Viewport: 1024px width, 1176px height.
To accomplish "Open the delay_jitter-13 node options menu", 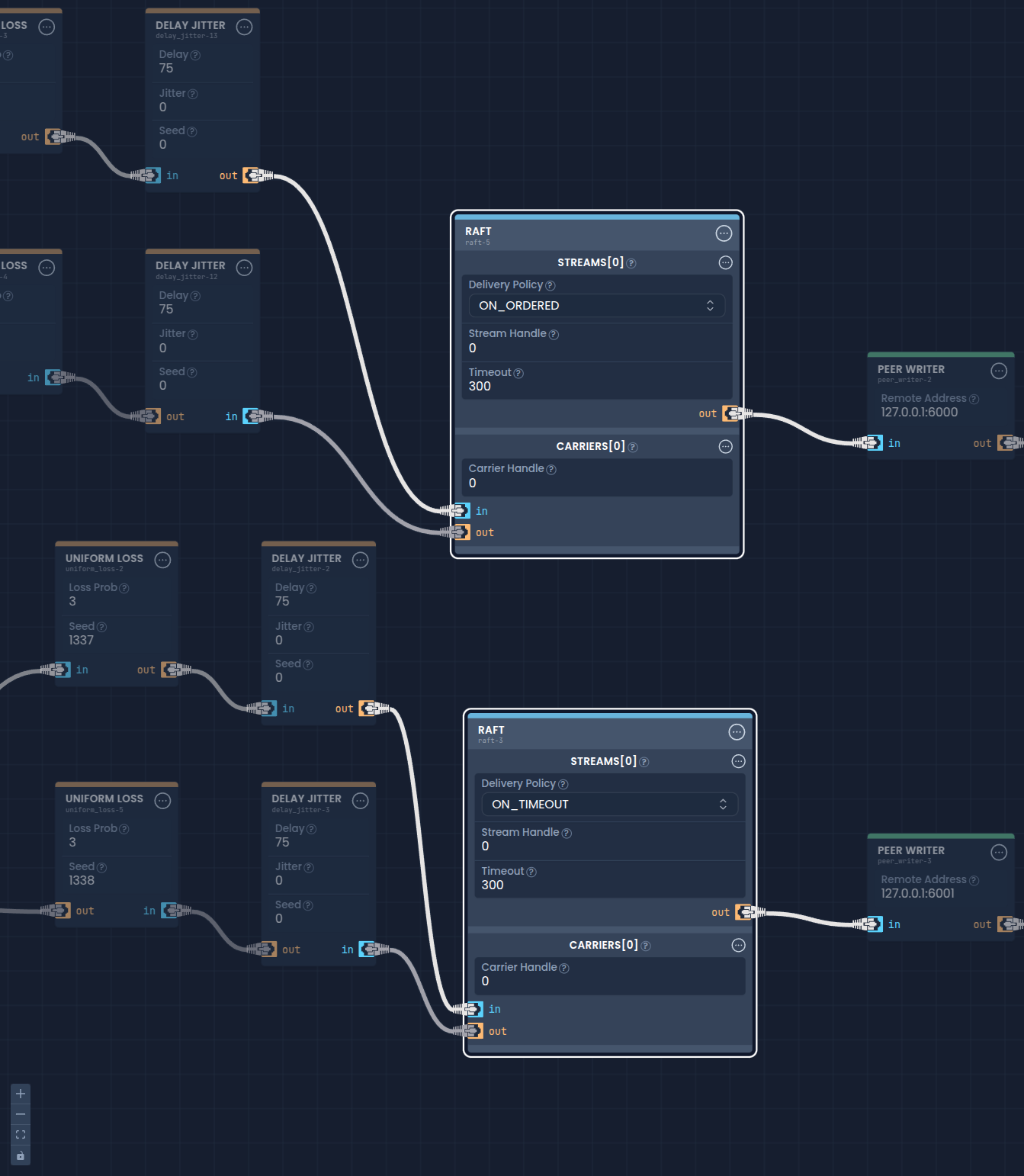I will (x=244, y=27).
